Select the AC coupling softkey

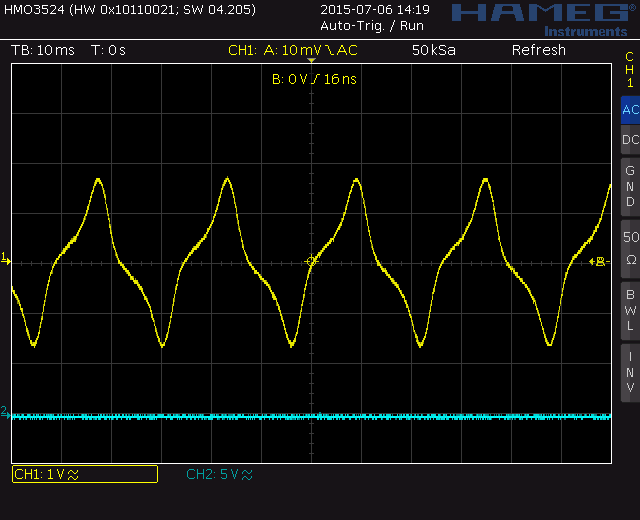[630, 110]
